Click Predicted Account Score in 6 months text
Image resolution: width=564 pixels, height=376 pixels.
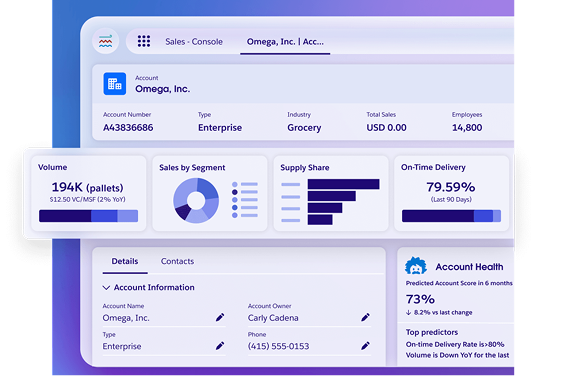pos(459,283)
